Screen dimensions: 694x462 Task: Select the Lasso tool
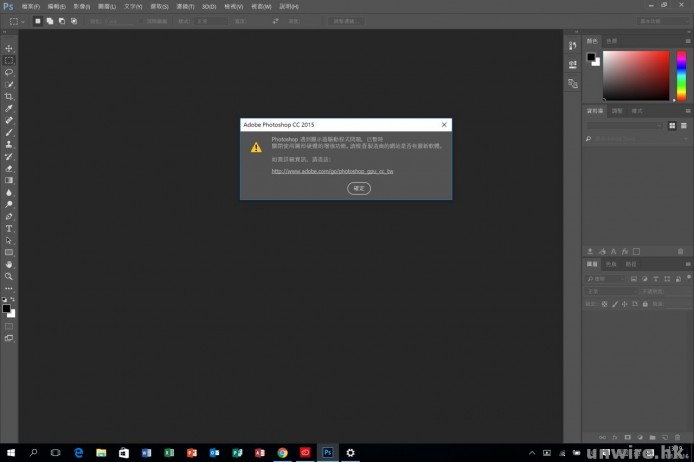(x=9, y=72)
